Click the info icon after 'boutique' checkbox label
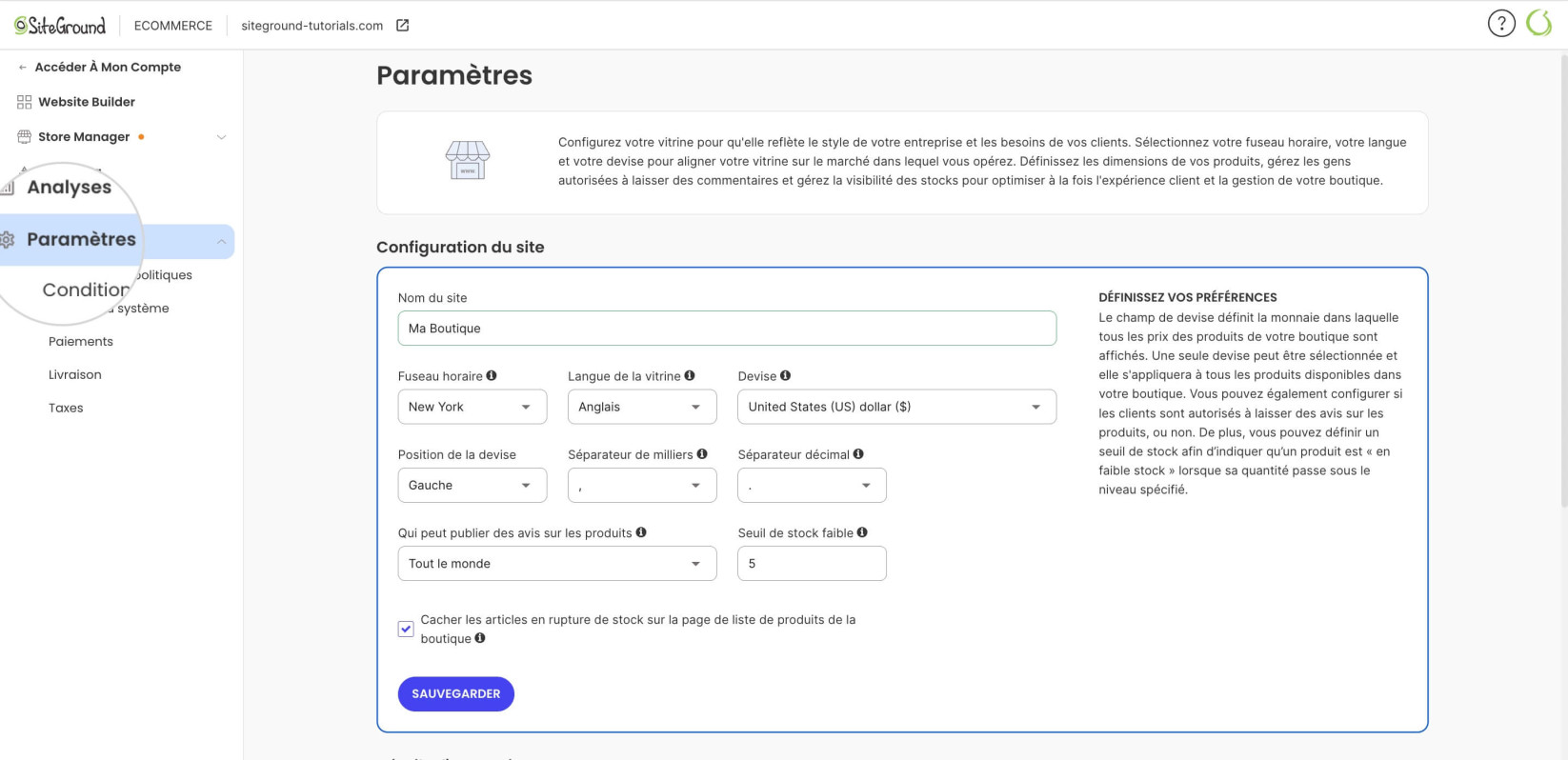 click(480, 638)
